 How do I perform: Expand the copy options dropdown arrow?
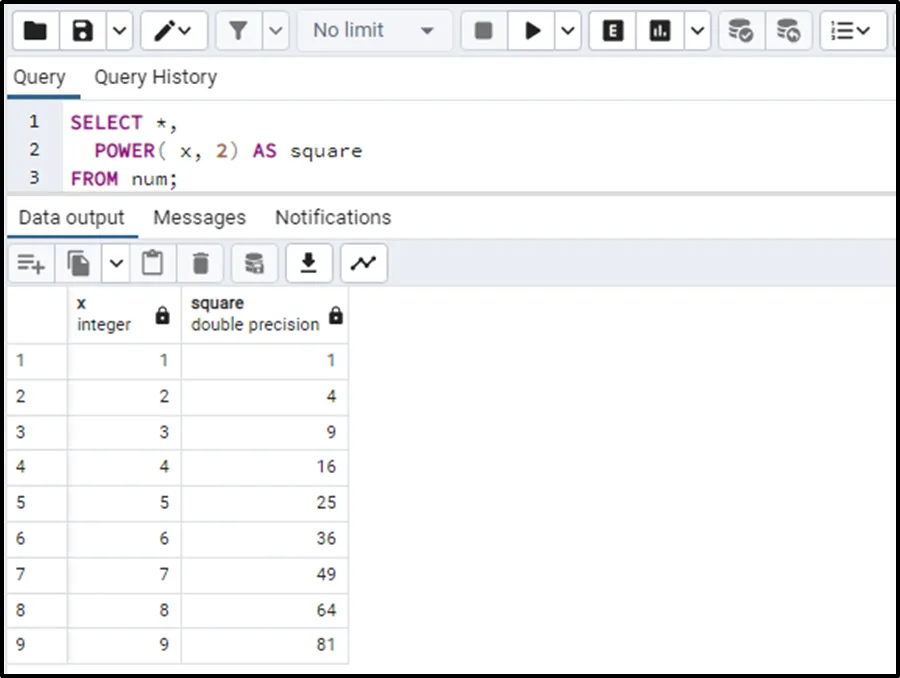117,263
